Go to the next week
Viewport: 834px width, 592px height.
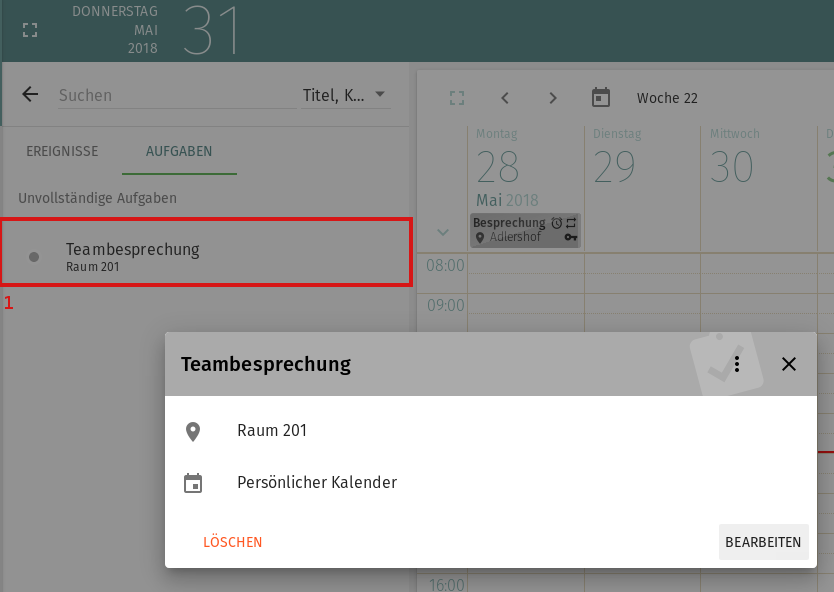pos(553,98)
